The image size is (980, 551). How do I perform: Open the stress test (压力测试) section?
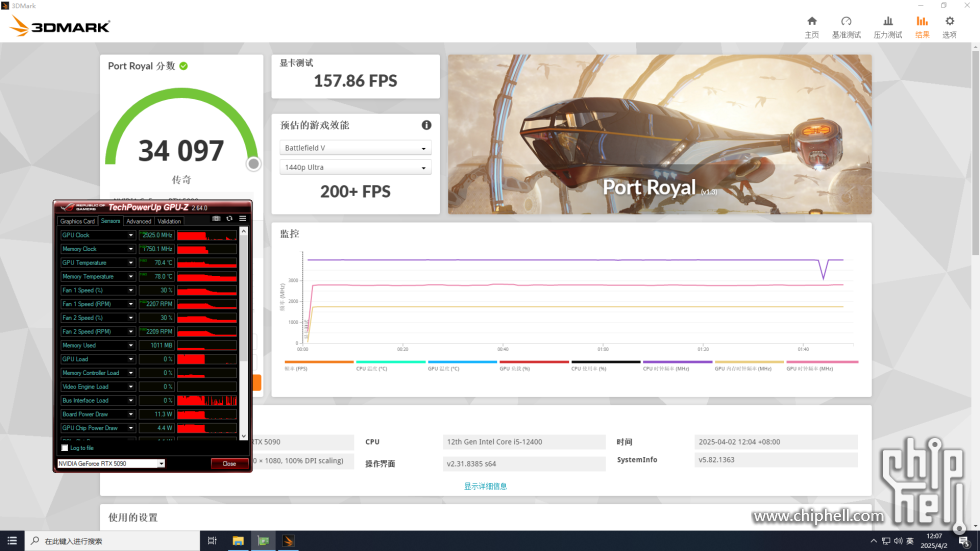point(888,27)
